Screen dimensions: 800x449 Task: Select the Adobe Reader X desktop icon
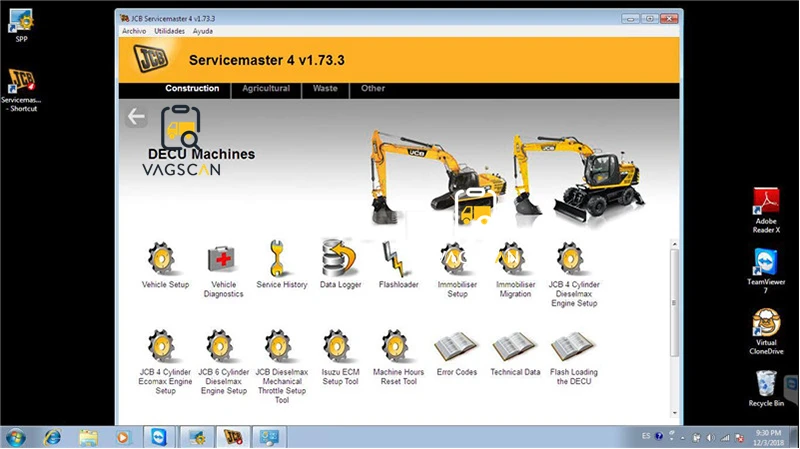point(766,211)
